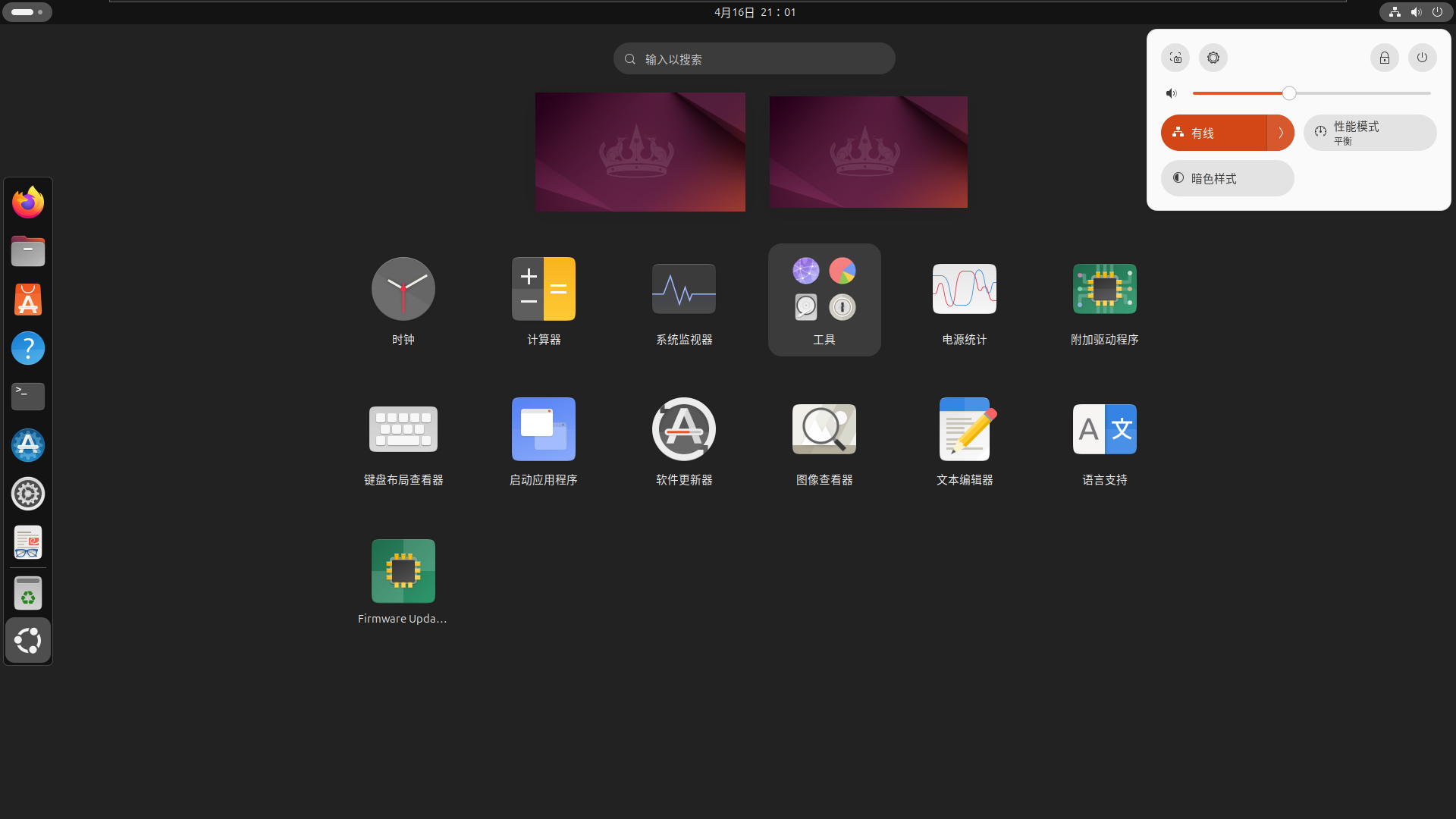Open Language Support (语言支持) app
The width and height of the screenshot is (1456, 819).
(x=1104, y=429)
